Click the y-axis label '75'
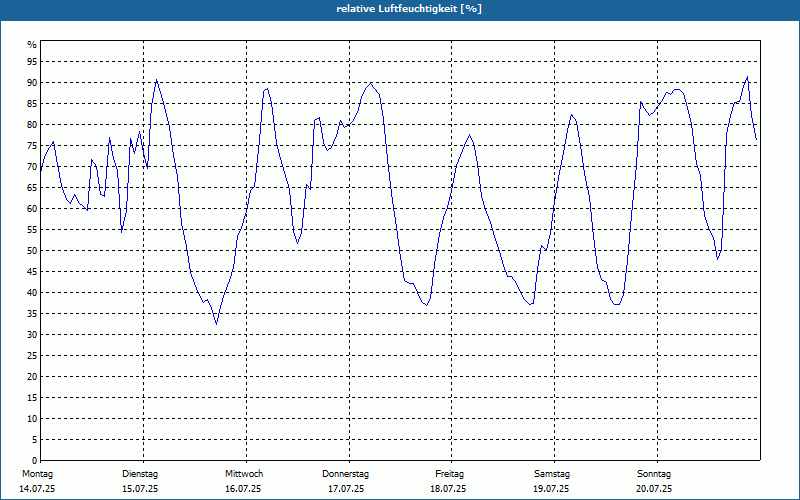 (32, 146)
